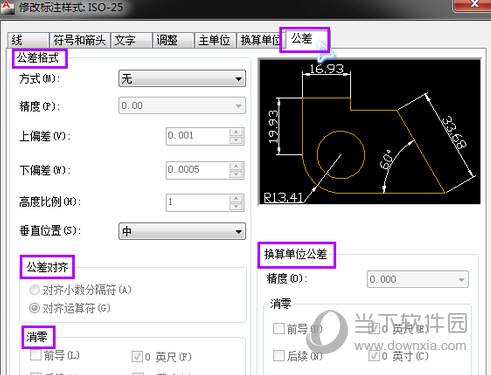The image size is (491, 375).
Task: Select the 主单位 tab
Action: coord(215,41)
